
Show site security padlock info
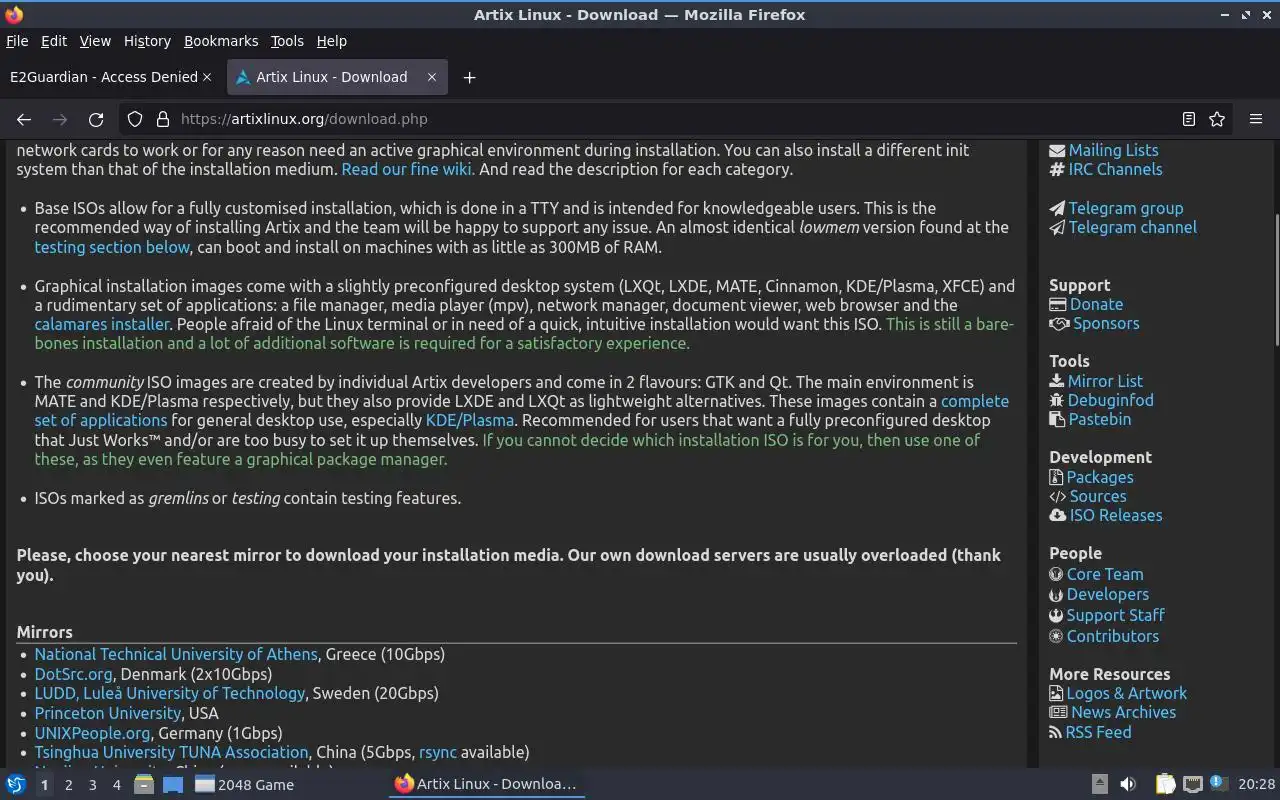click(x=162, y=119)
